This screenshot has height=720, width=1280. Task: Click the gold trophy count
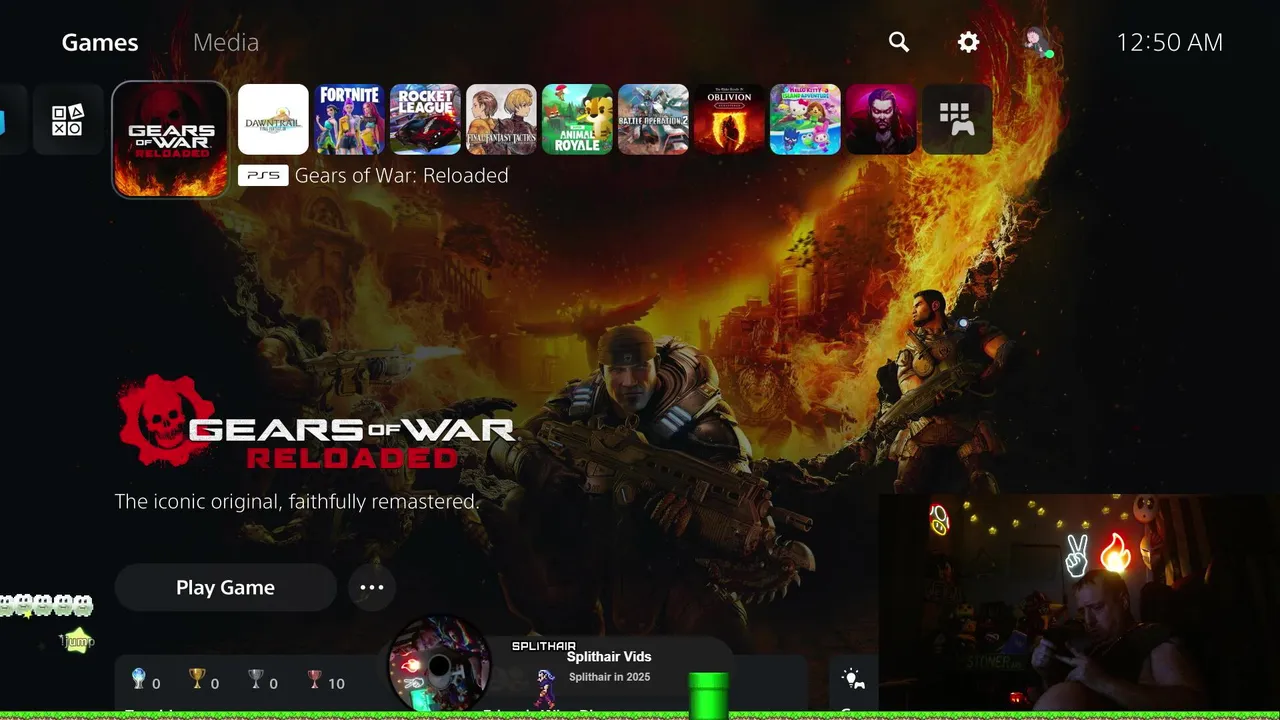coord(204,682)
